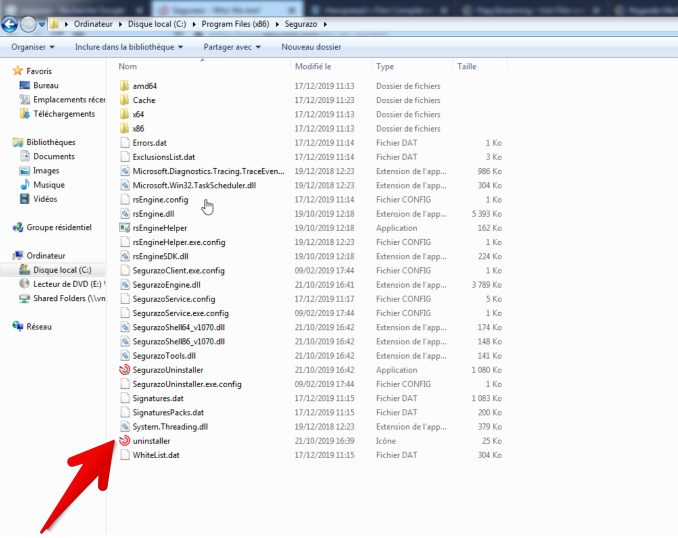Click the Forward navigation arrow button

pos(29,25)
